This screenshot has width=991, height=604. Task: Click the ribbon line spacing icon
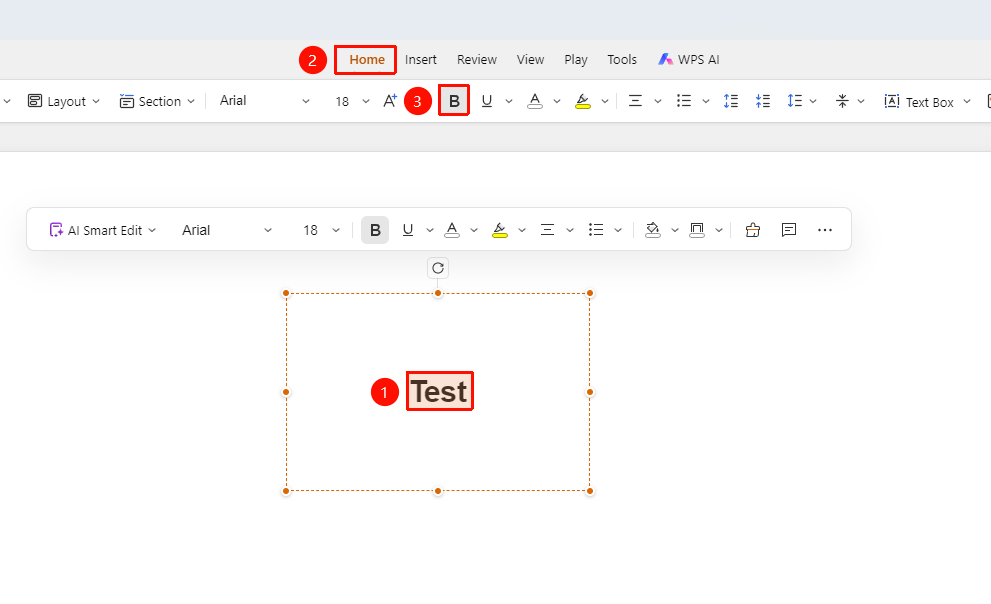pyautogui.click(x=794, y=101)
